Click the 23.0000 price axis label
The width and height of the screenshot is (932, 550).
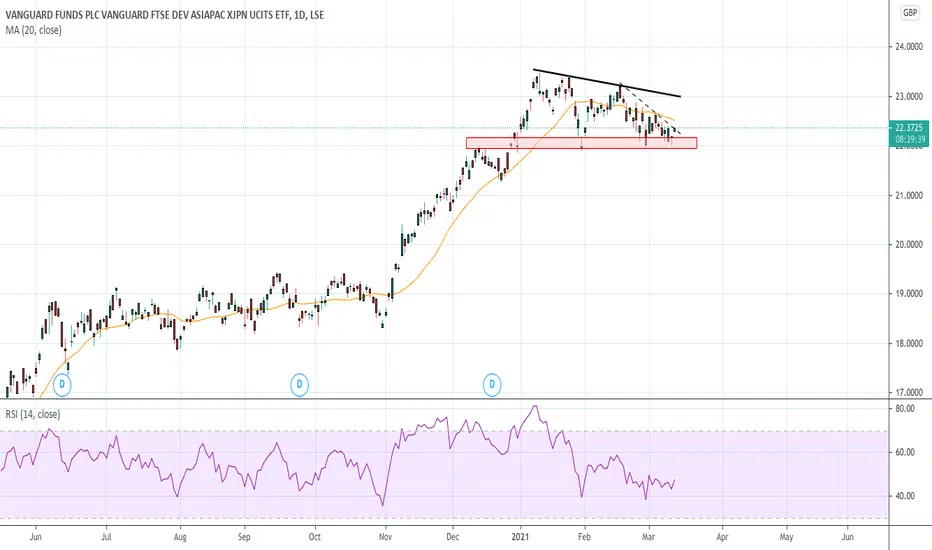tap(909, 96)
